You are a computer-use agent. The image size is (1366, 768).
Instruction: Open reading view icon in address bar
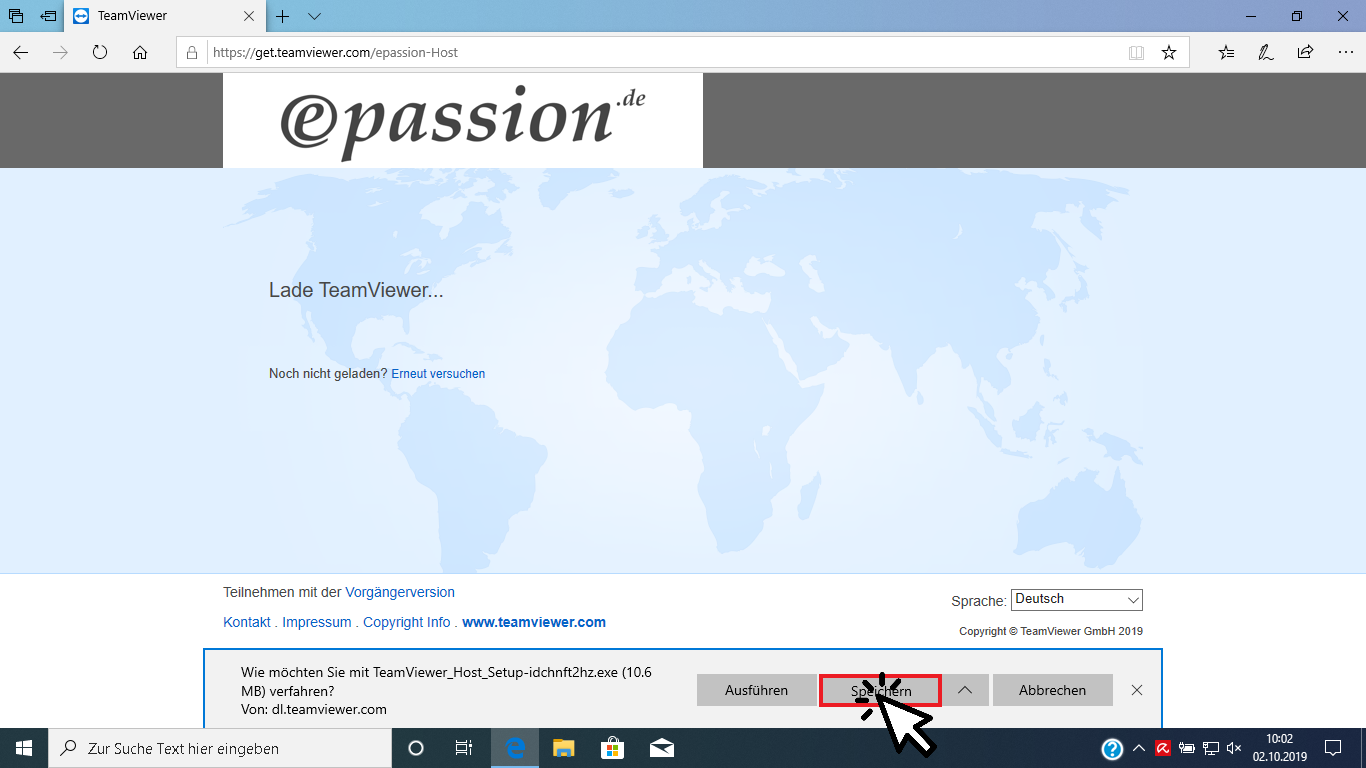(x=1136, y=52)
